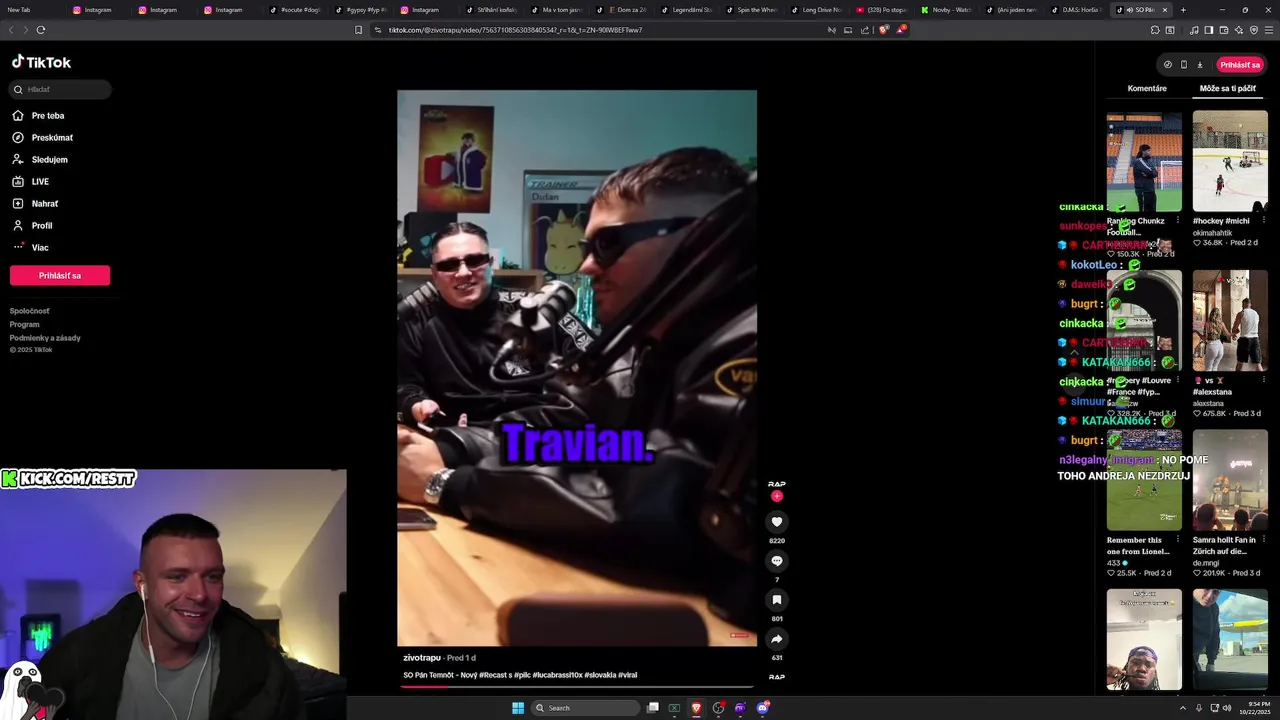Reload the page with refresh icon

click(x=41, y=30)
